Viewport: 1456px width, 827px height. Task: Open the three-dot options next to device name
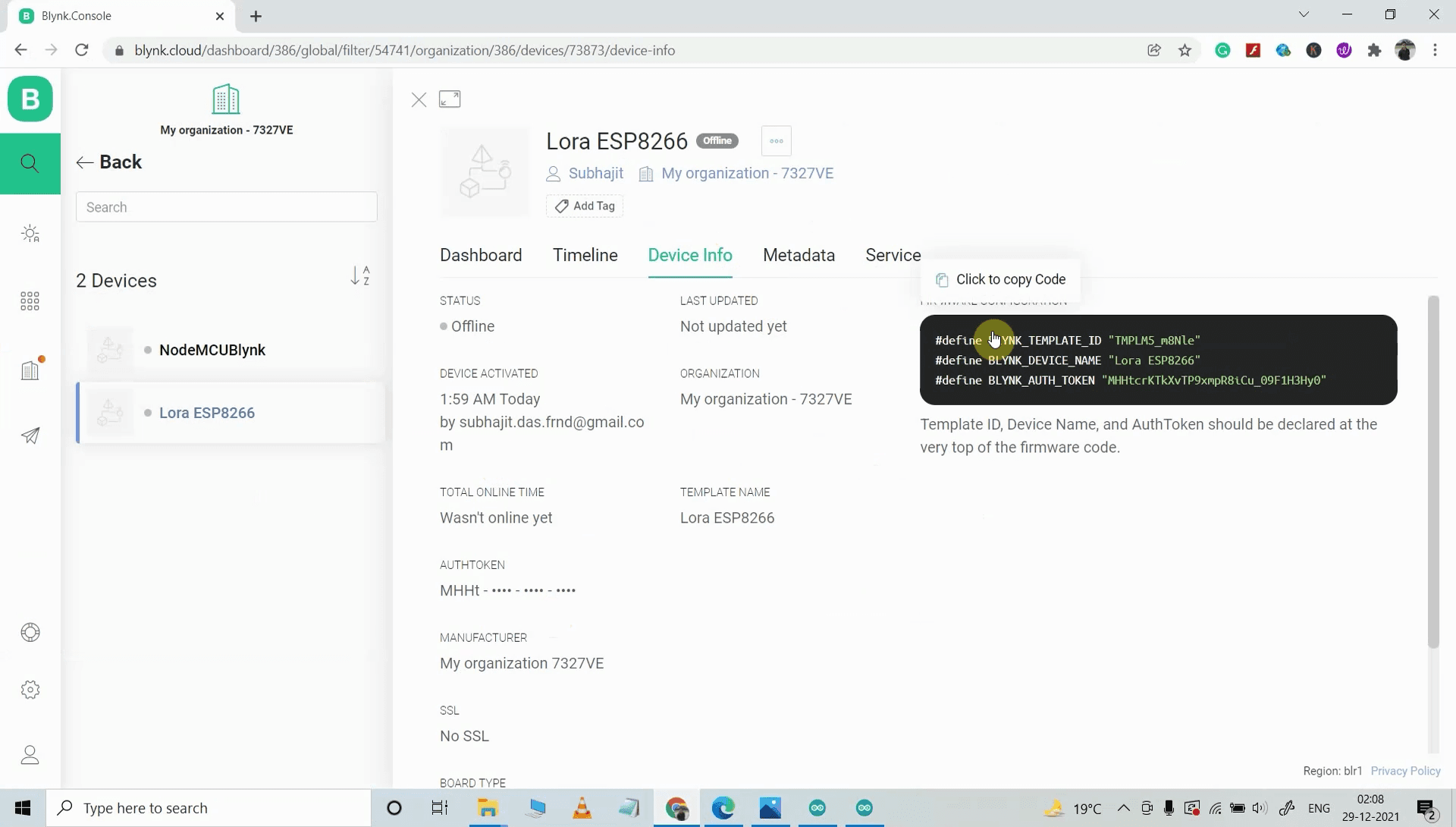[x=776, y=140]
